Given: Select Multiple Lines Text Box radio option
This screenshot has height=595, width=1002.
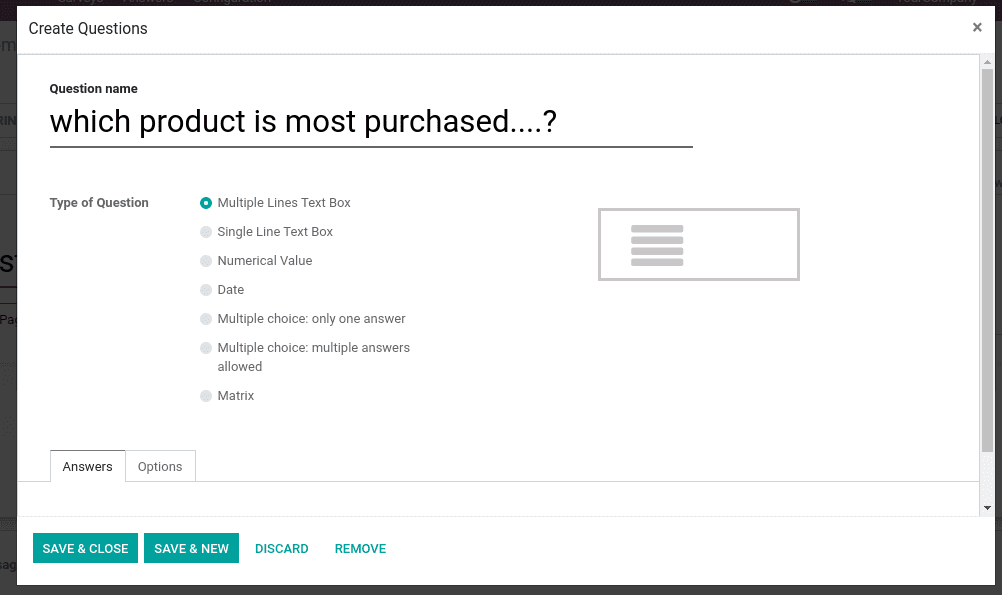Looking at the screenshot, I should click(206, 203).
